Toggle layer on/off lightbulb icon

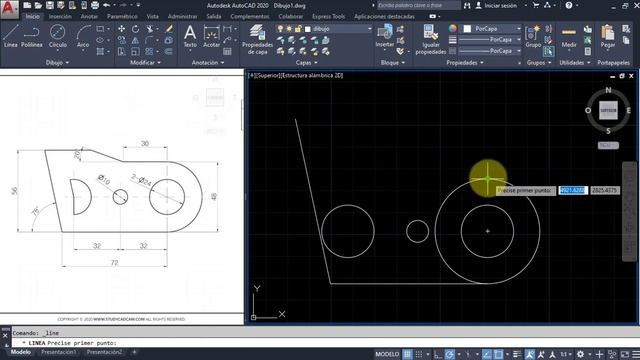(280, 29)
